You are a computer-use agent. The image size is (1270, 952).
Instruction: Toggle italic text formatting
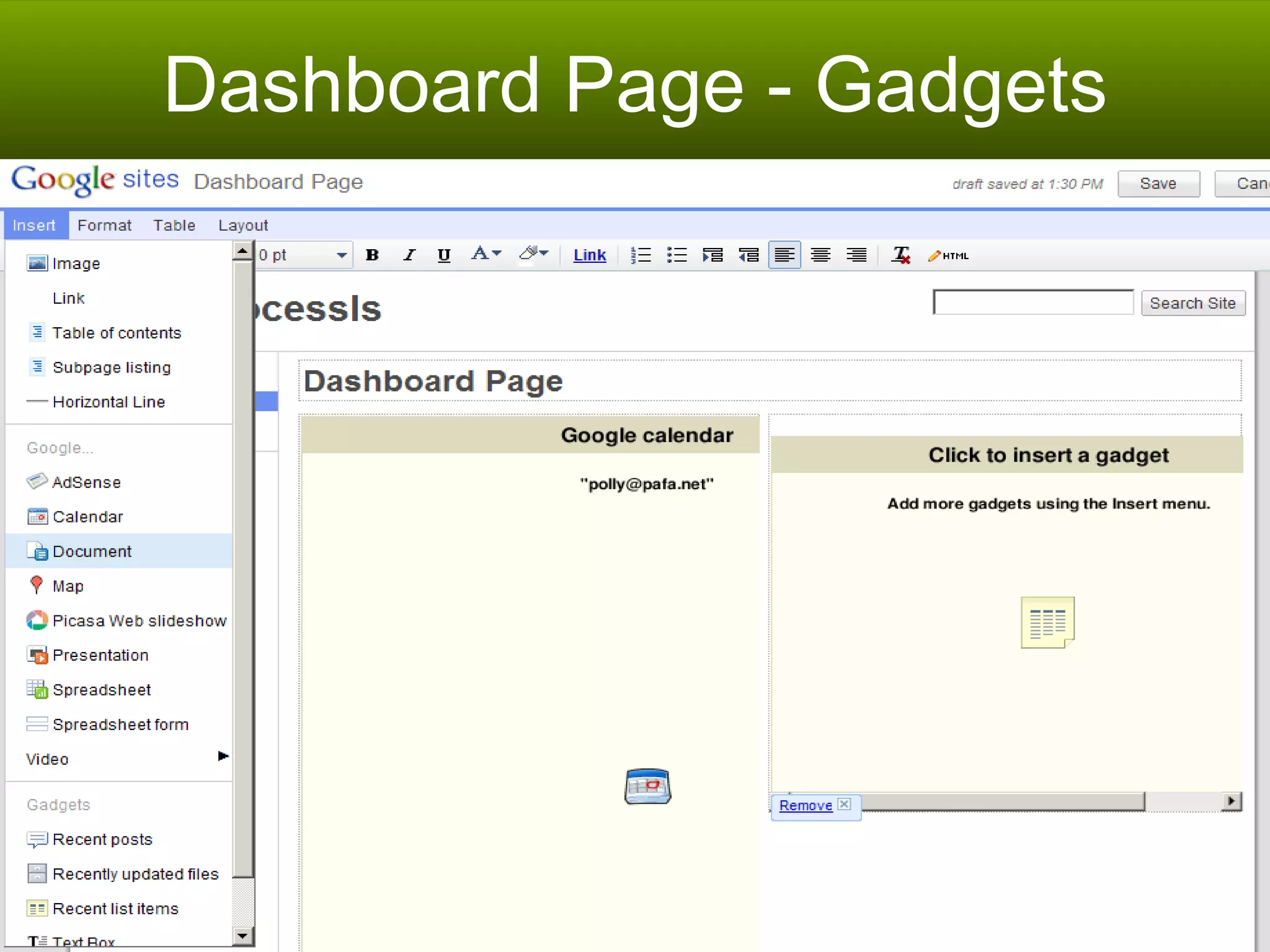409,255
